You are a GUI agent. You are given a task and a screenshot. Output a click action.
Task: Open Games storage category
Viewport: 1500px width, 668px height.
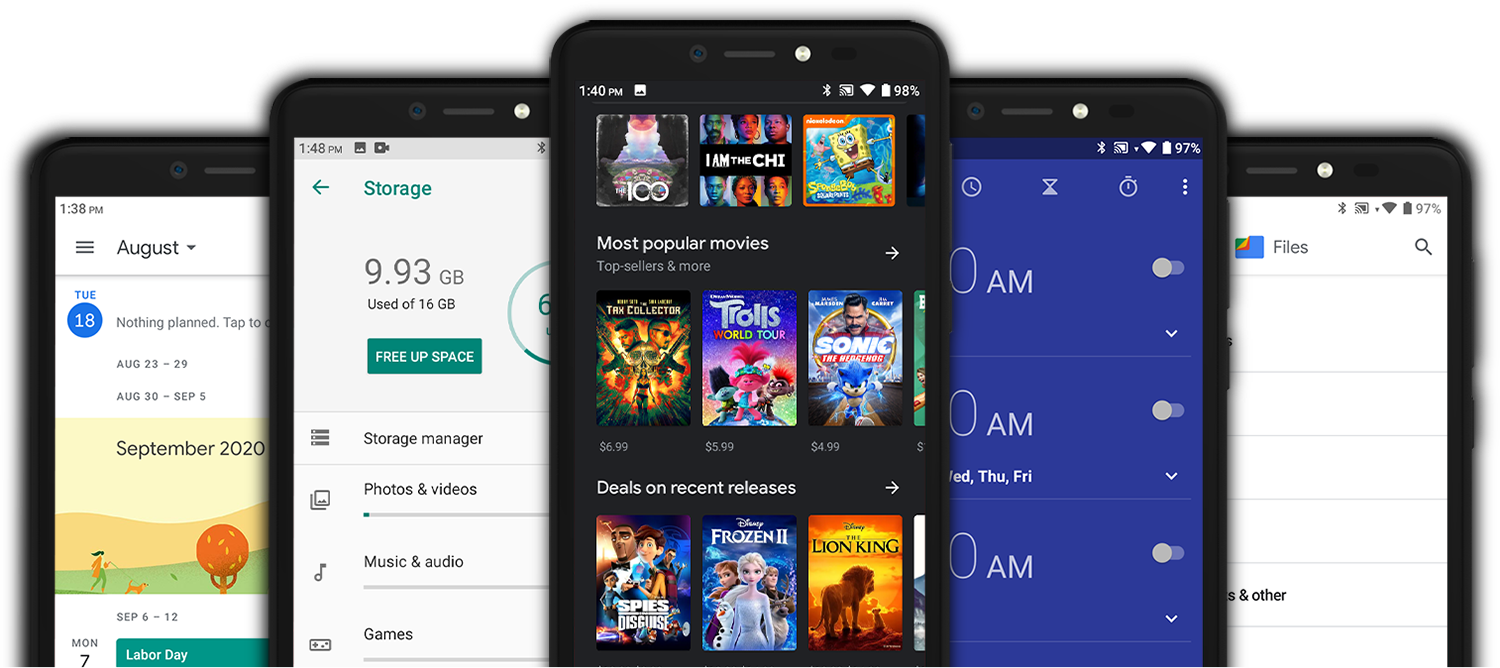point(423,640)
